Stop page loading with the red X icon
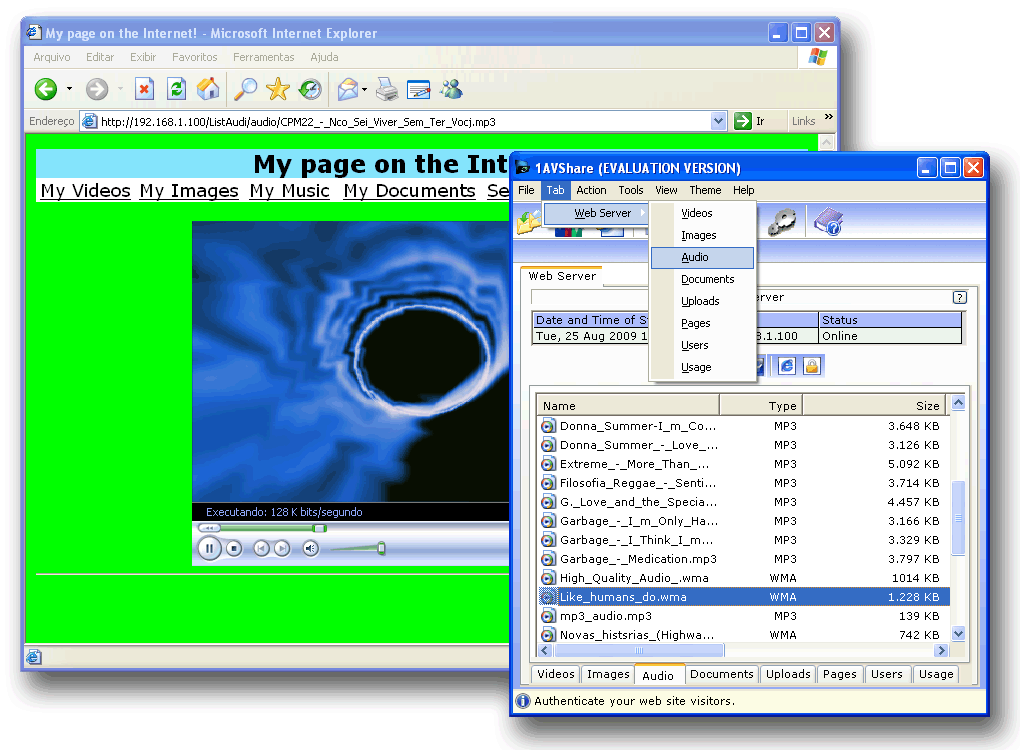The image size is (1020, 750). click(x=144, y=88)
